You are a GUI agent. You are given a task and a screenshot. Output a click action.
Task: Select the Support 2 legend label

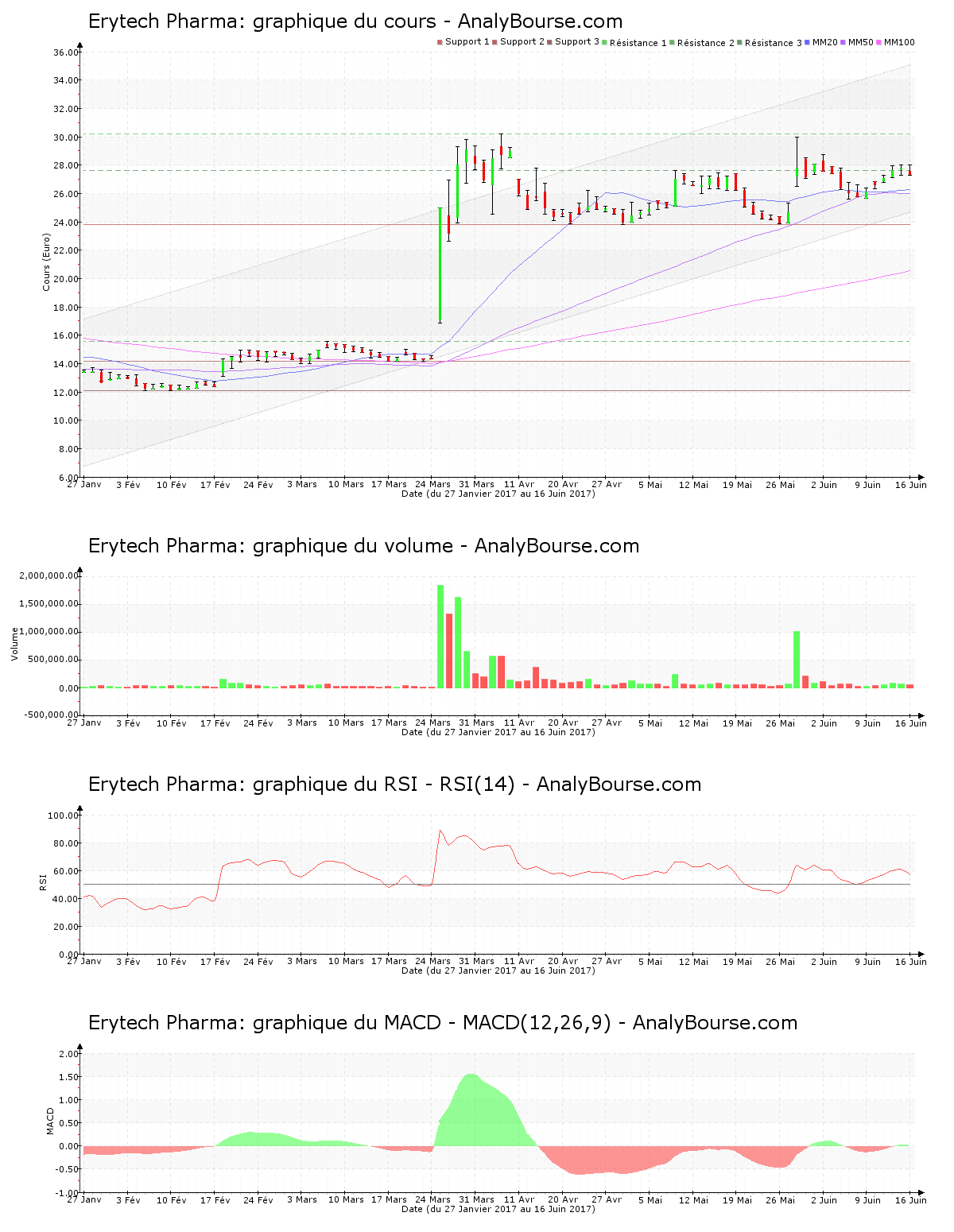[x=522, y=42]
